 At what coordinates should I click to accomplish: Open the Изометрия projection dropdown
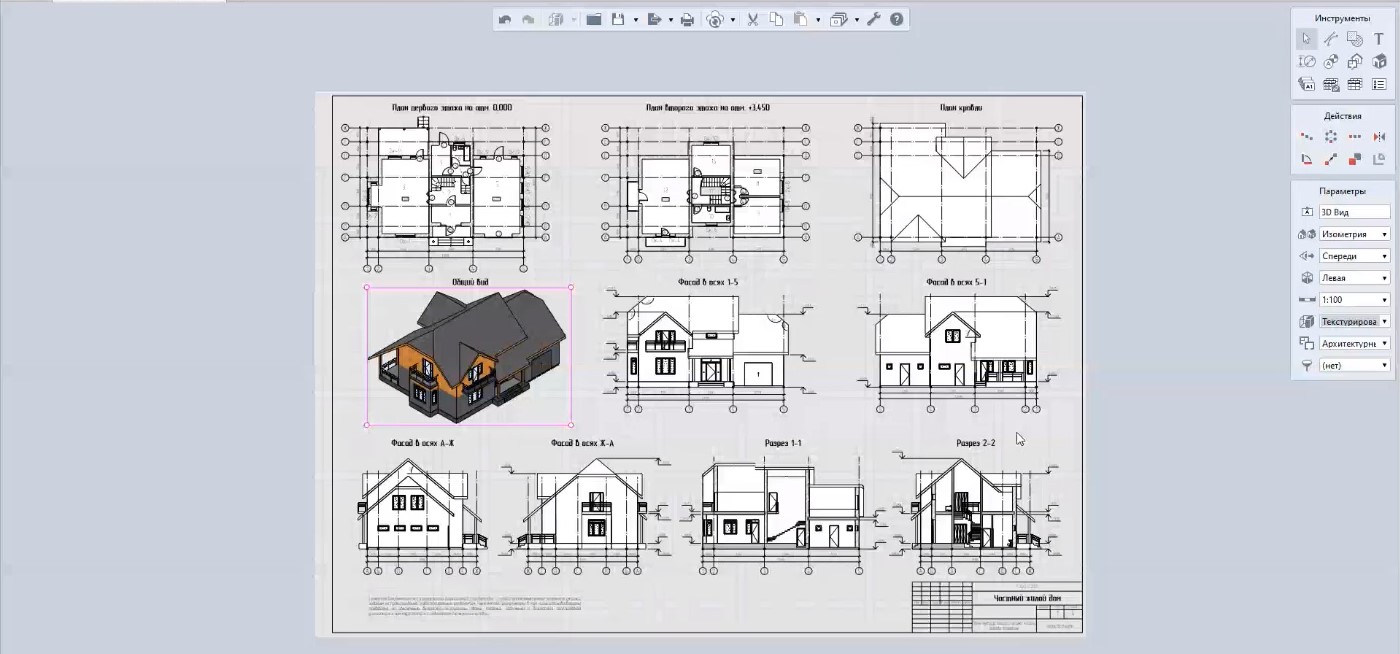tap(1355, 234)
